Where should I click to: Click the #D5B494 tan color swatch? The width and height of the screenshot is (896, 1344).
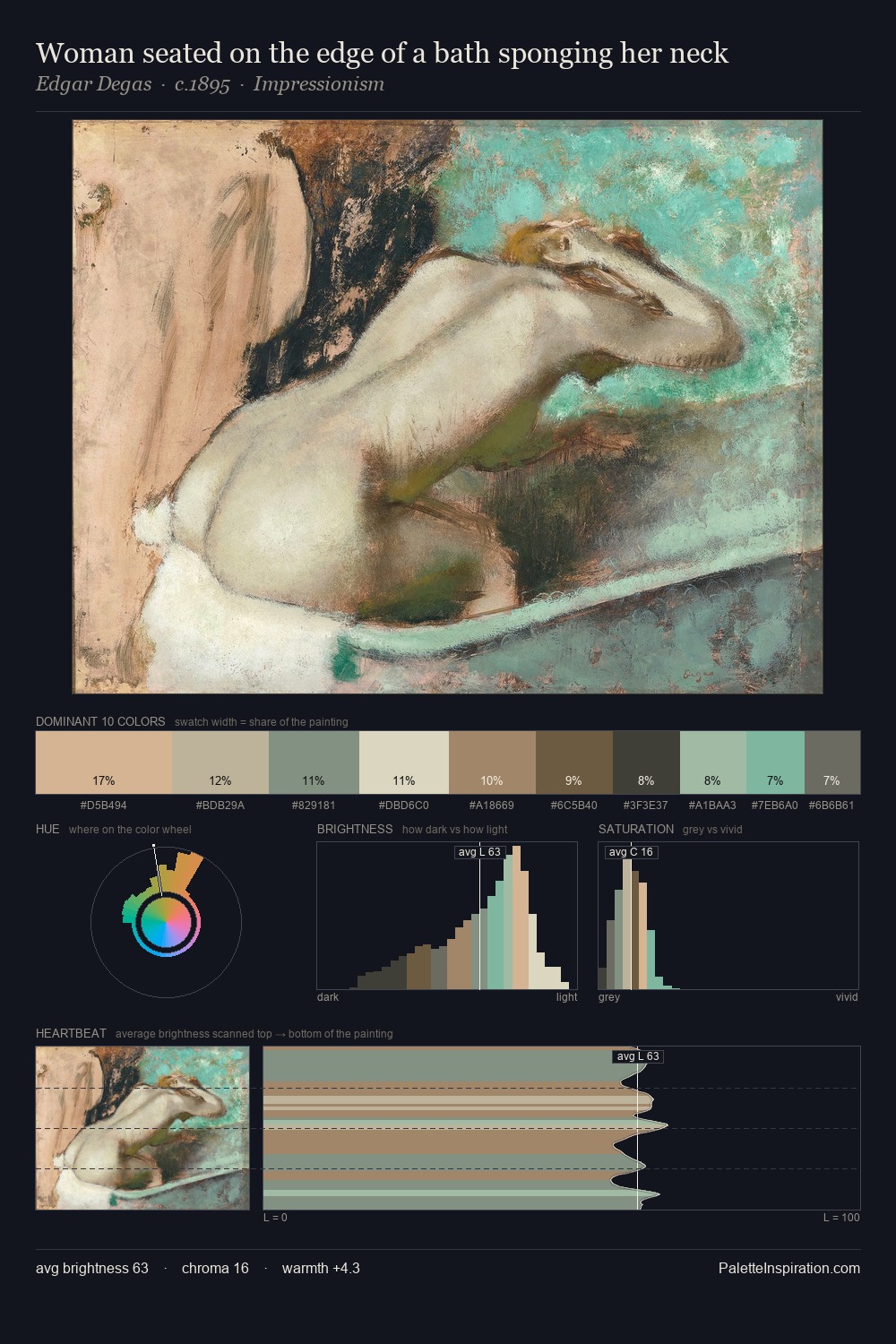[x=104, y=762]
